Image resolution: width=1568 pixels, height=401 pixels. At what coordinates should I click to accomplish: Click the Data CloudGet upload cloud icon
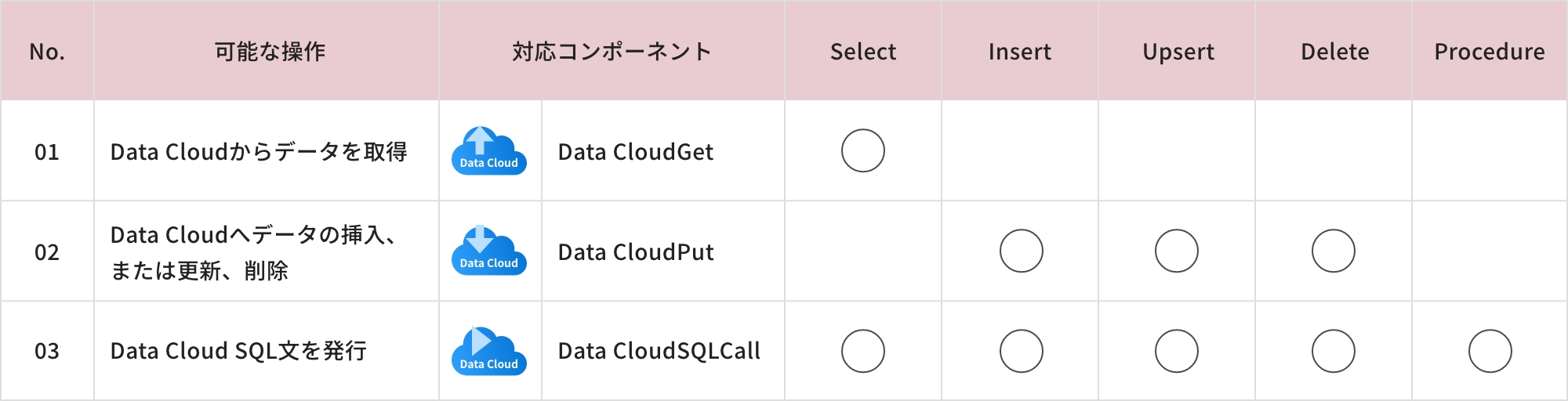click(489, 150)
